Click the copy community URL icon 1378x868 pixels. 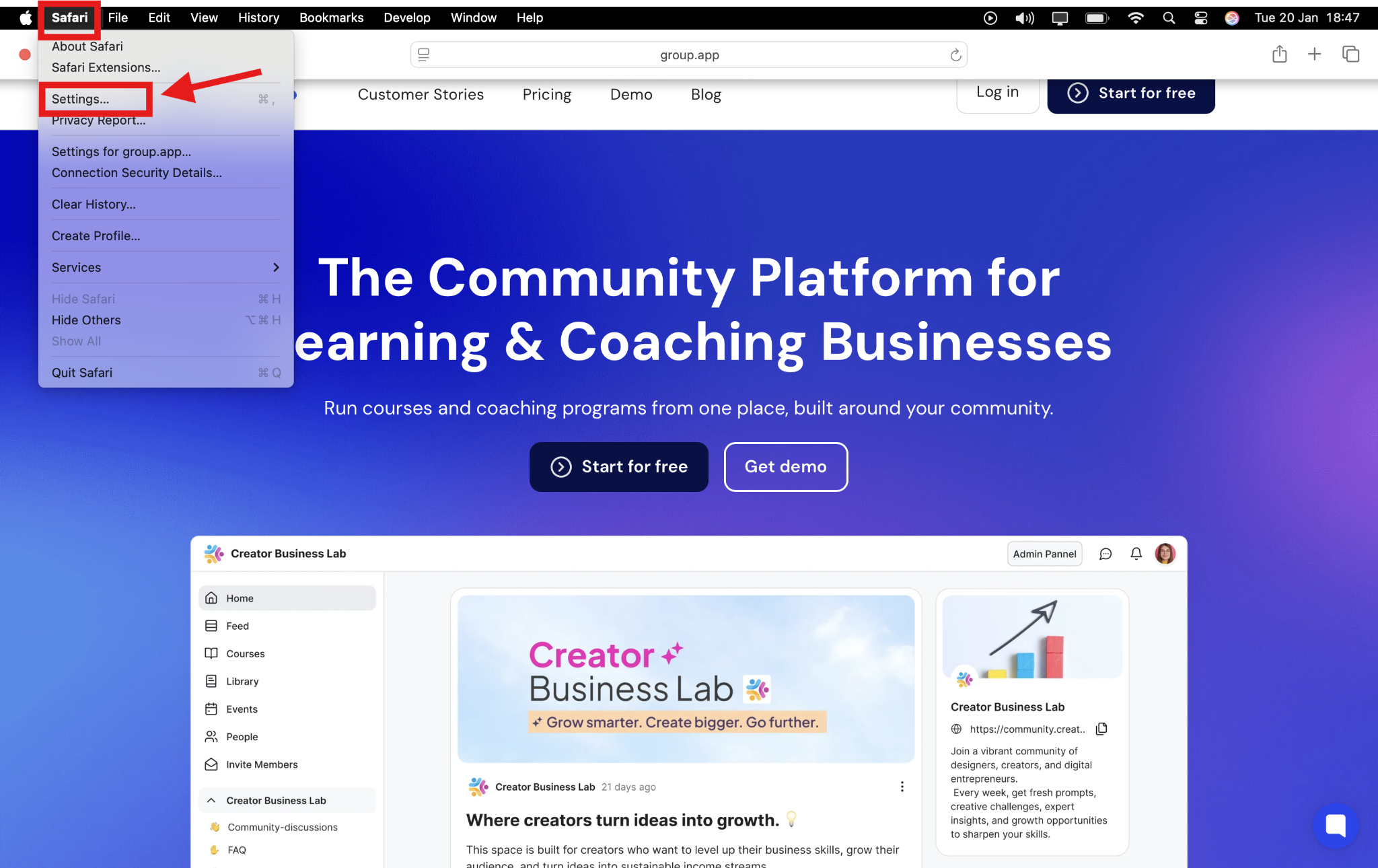(x=1101, y=729)
